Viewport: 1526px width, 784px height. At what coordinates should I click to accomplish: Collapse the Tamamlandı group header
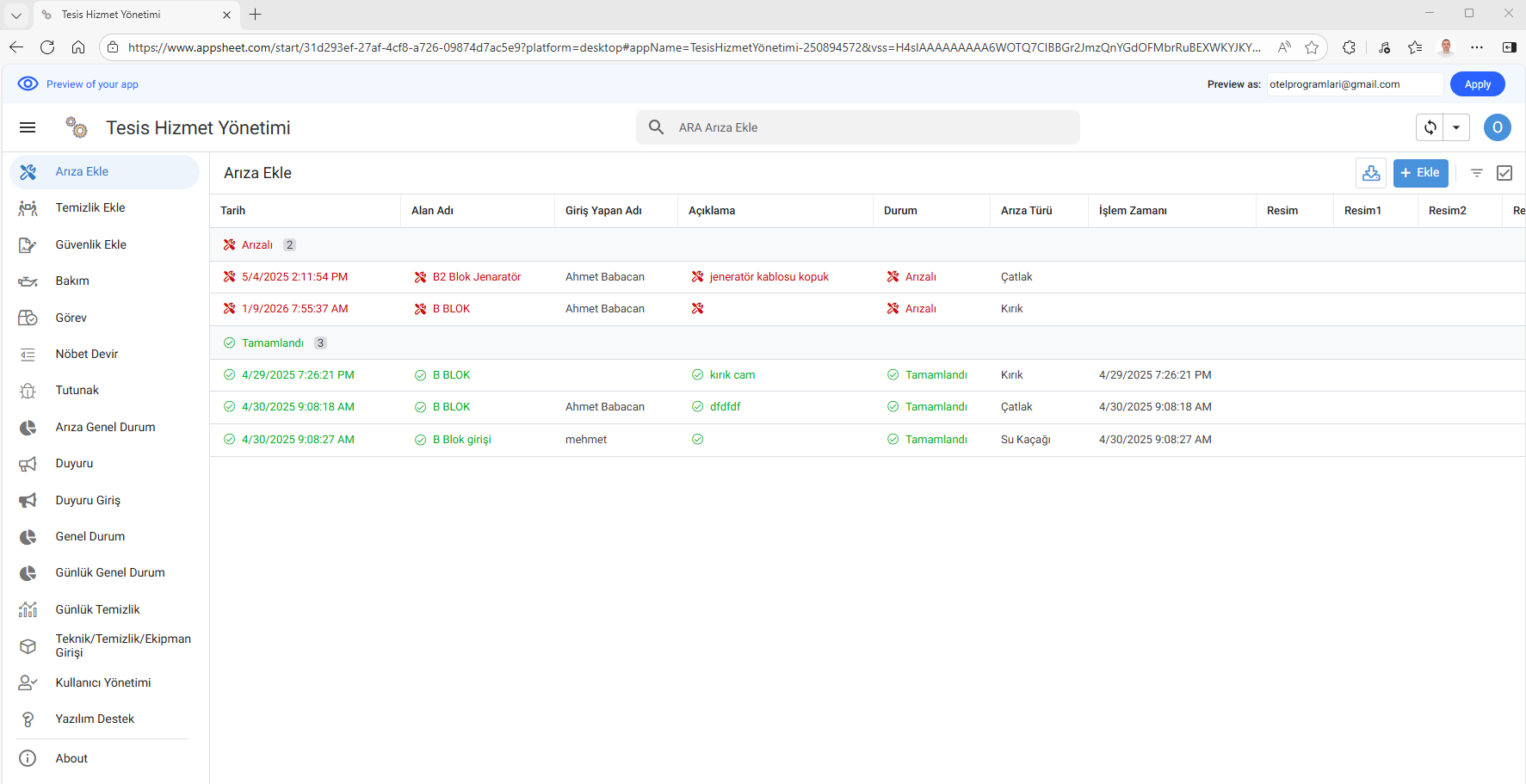(x=272, y=343)
